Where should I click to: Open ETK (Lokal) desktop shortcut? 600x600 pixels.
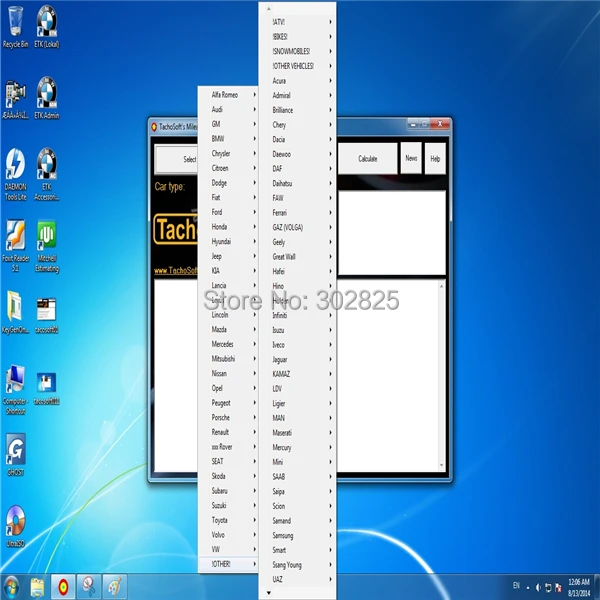pos(47,28)
